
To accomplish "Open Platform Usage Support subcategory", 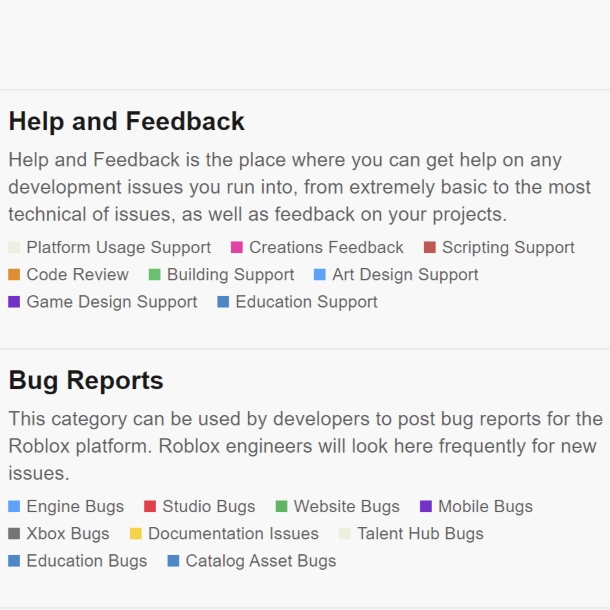I will pos(110,247).
